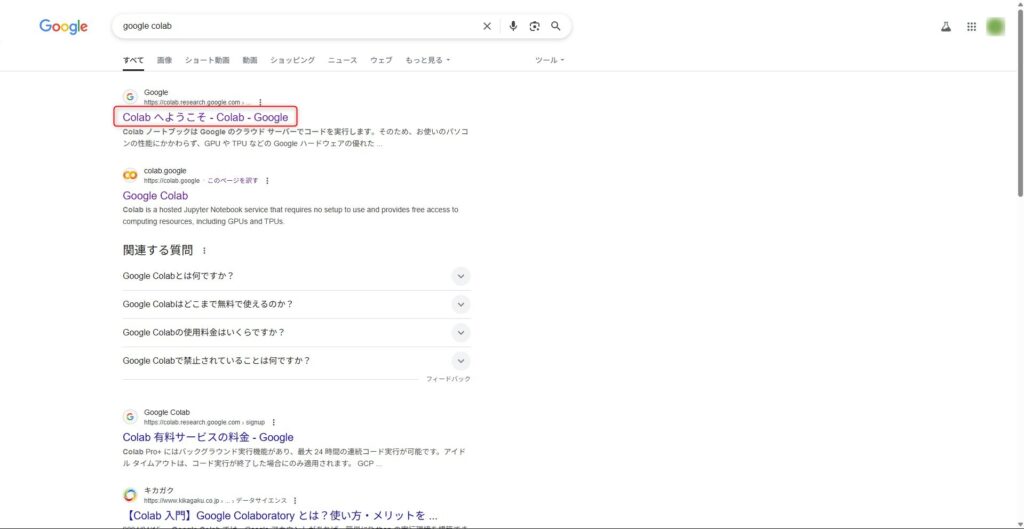The width and height of the screenshot is (1024, 529).
Task: Switch to the ウェブ tab
Action: 381,60
